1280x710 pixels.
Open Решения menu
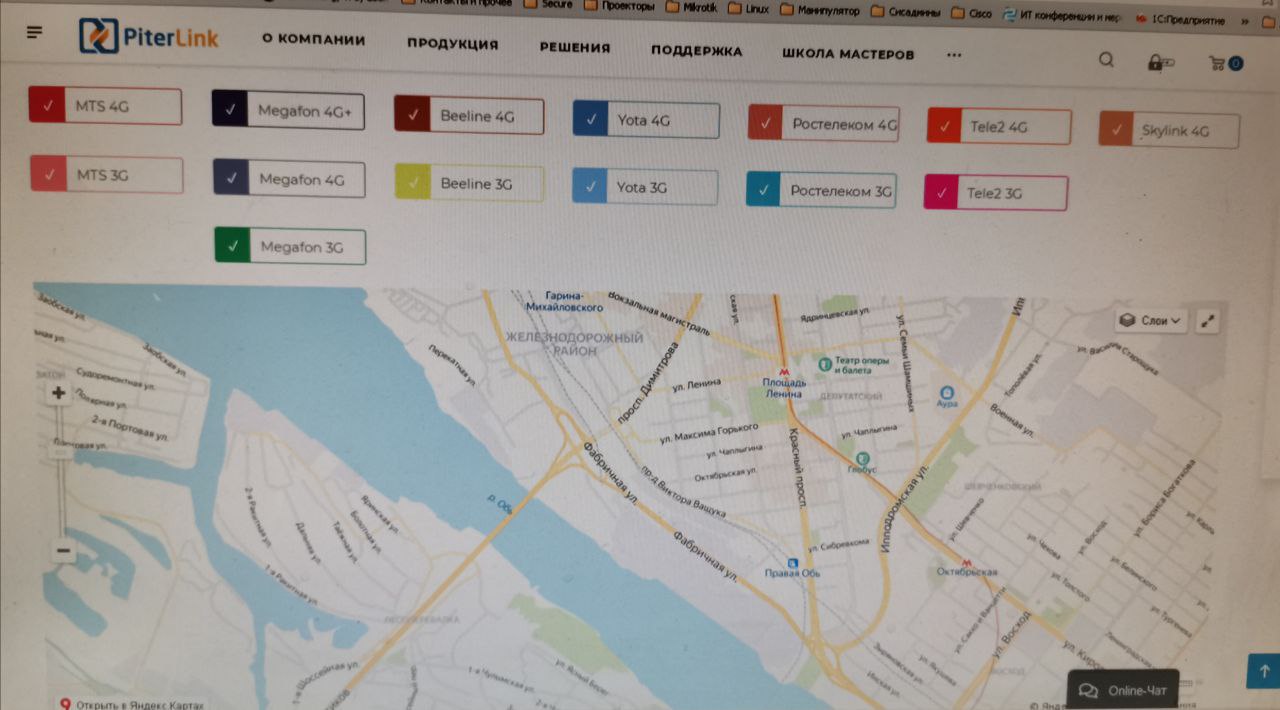574,47
